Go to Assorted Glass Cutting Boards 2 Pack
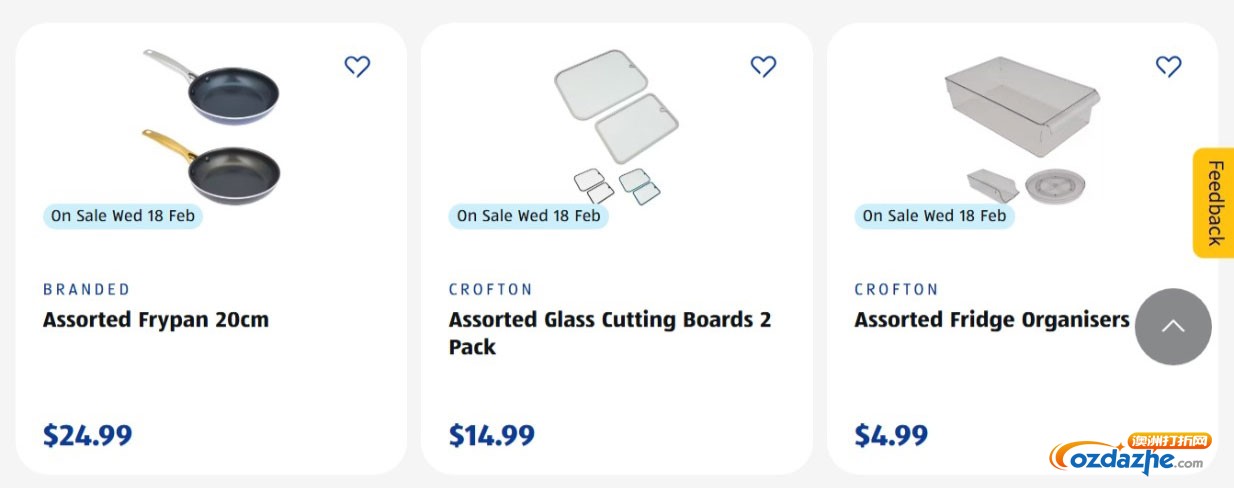 coord(609,333)
